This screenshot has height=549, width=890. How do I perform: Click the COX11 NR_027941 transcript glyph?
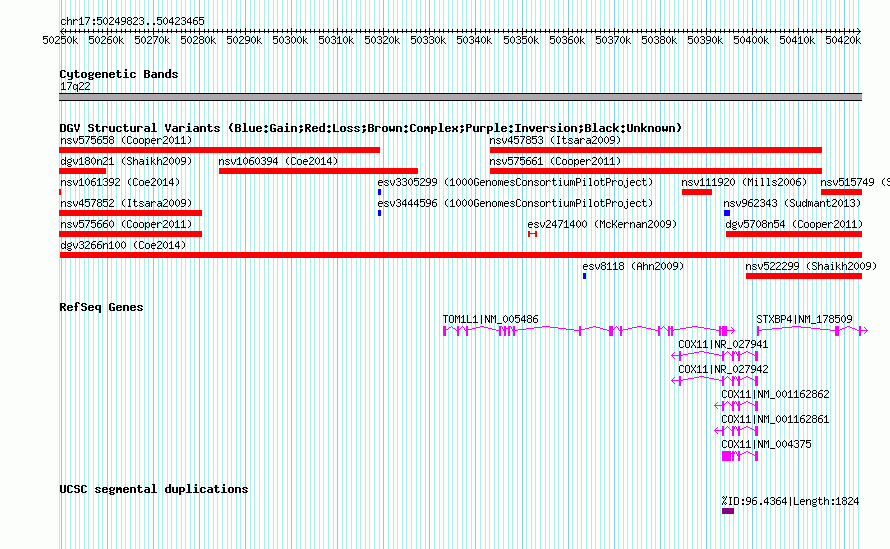[715, 355]
